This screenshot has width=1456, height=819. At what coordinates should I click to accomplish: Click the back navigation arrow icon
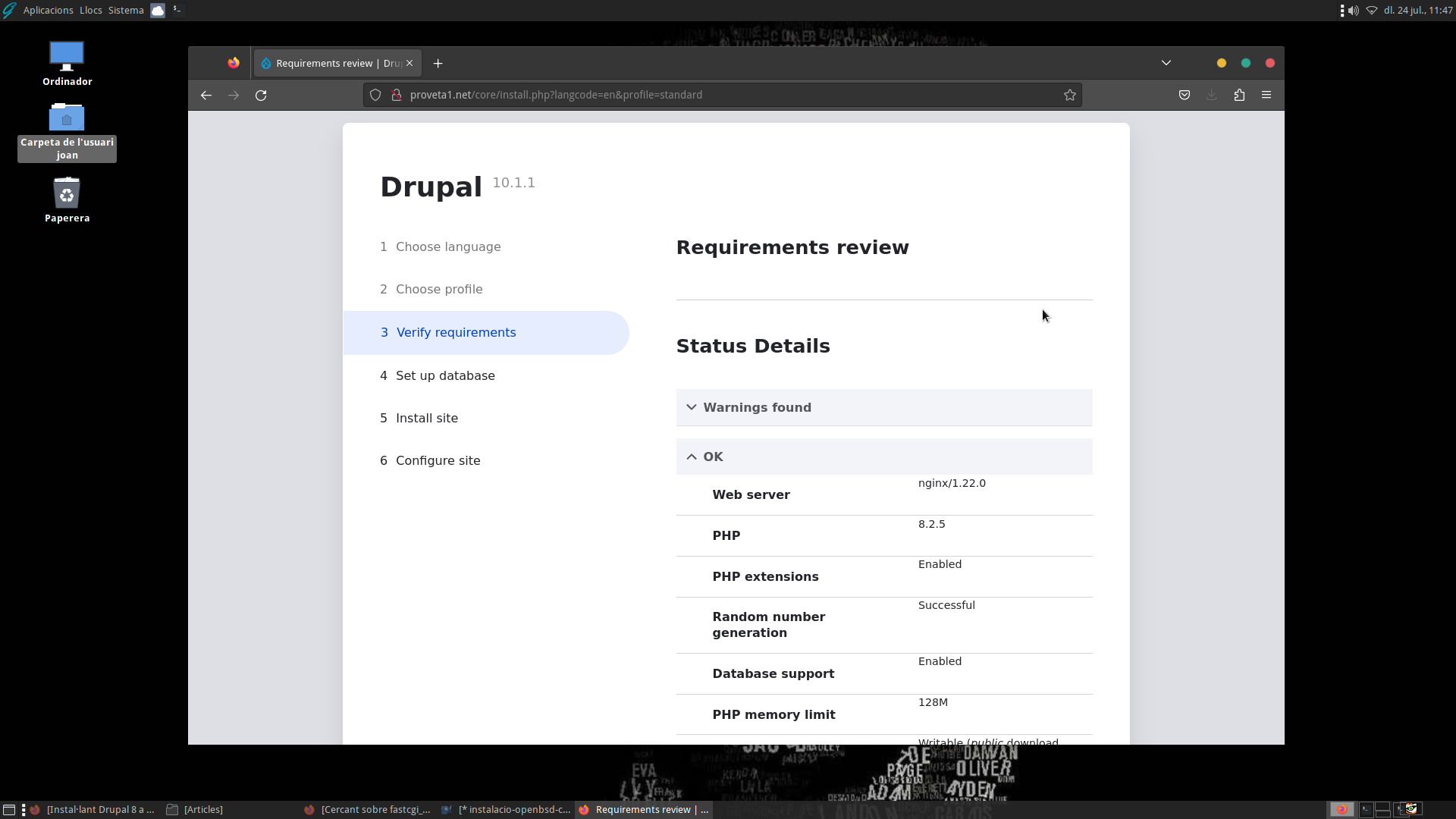206,94
